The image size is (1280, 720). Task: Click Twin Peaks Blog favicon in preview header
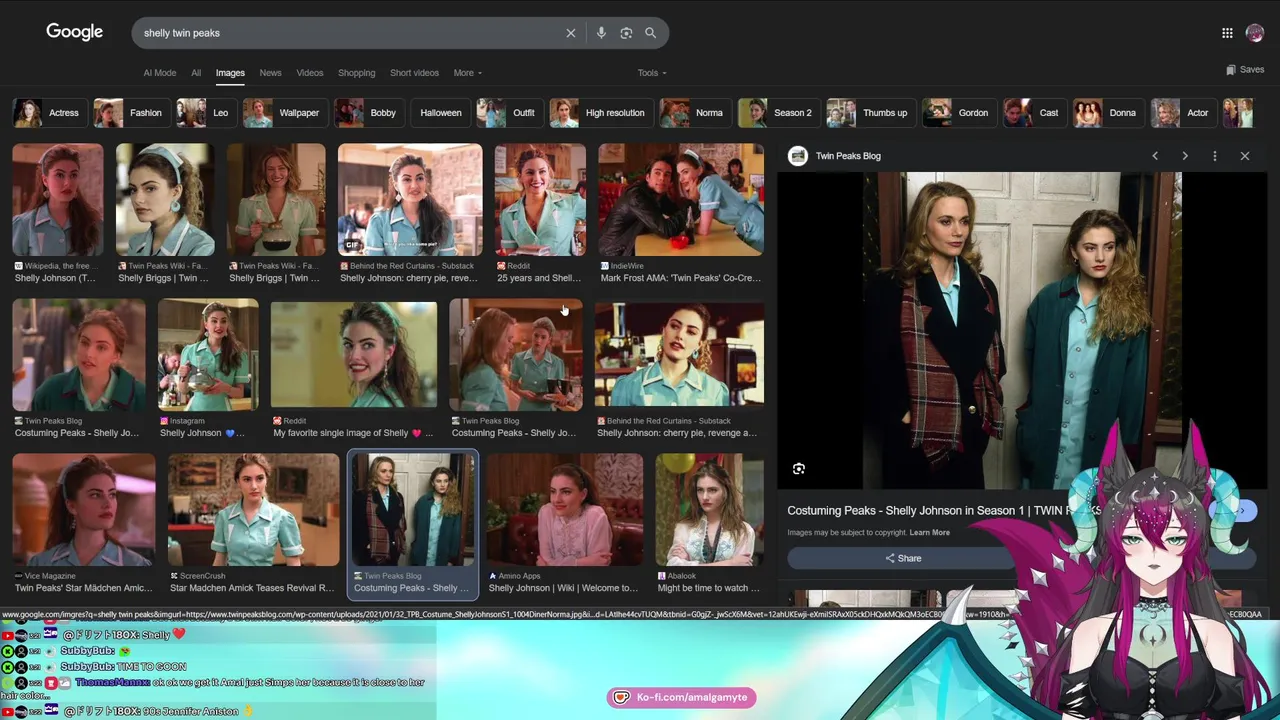click(797, 156)
